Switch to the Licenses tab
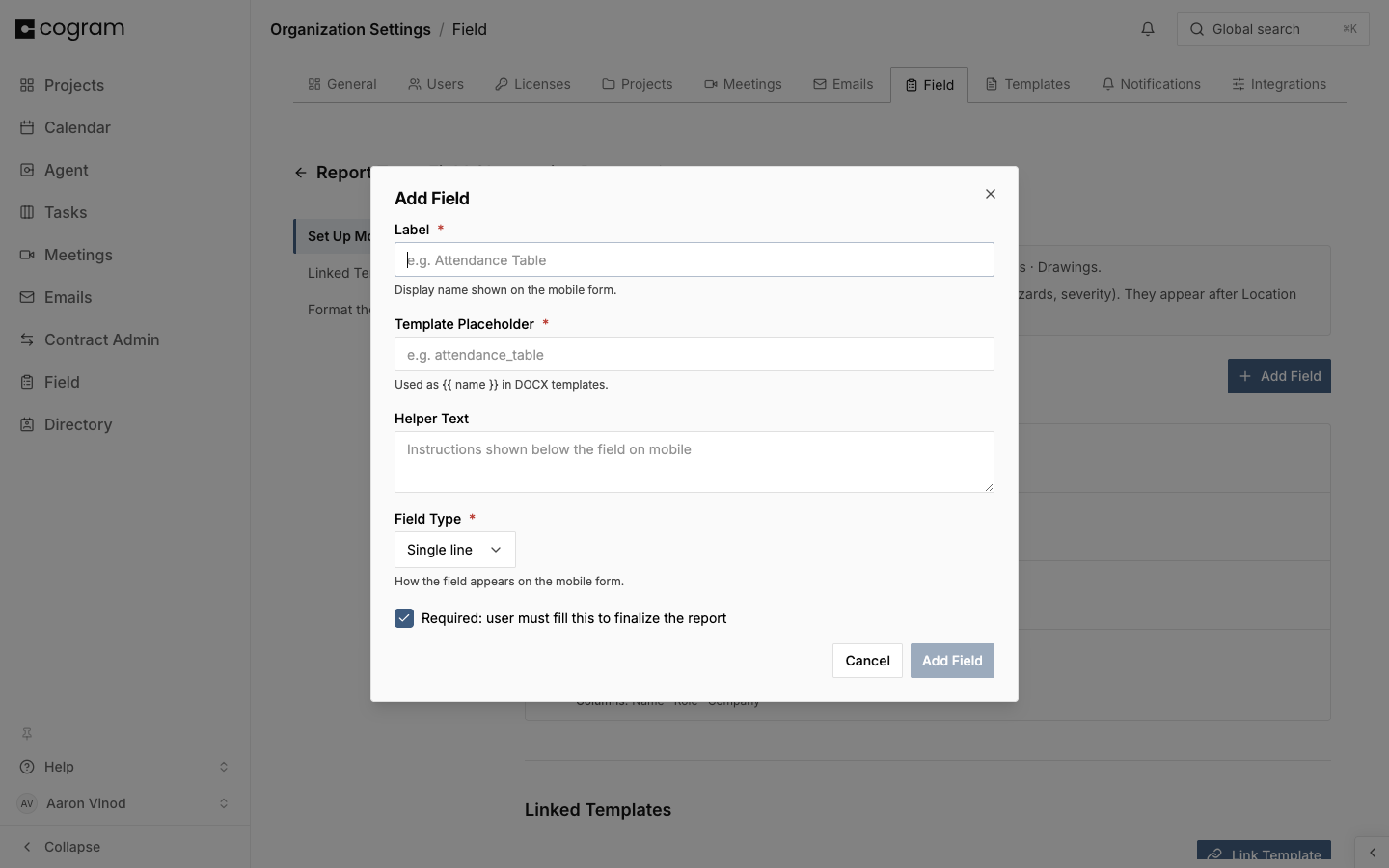This screenshot has width=1389, height=868. coord(532,84)
